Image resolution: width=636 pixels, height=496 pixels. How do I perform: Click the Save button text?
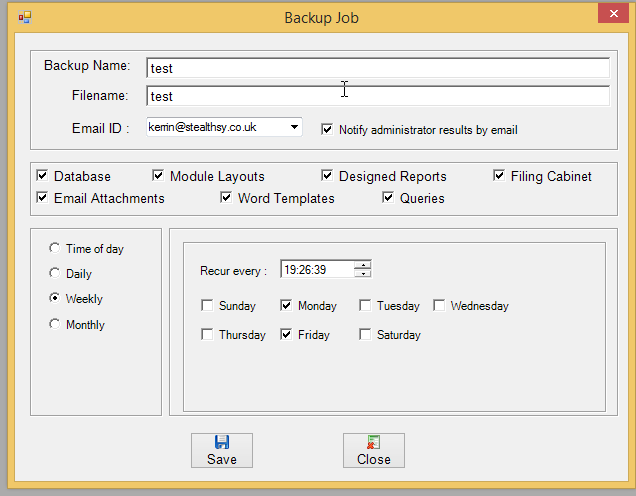(x=222, y=459)
